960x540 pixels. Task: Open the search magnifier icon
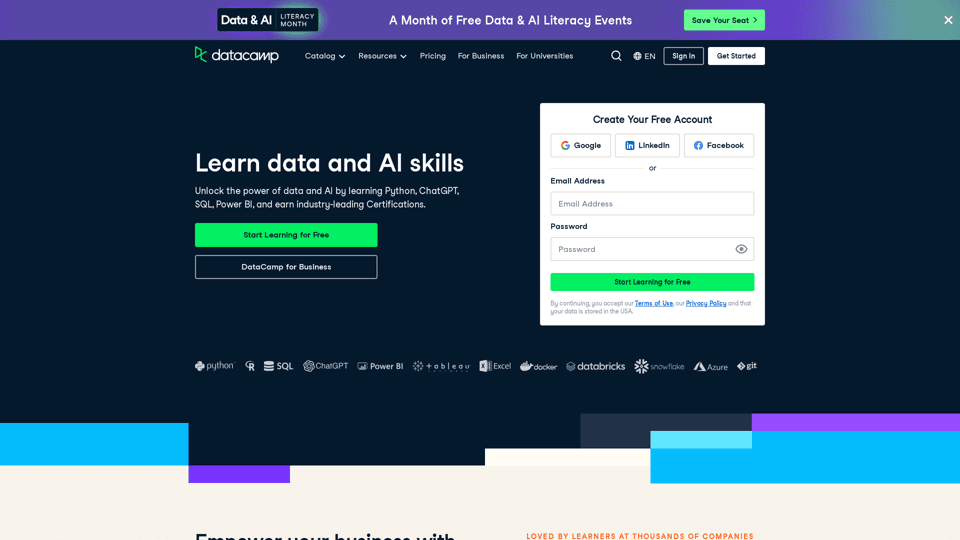click(616, 56)
